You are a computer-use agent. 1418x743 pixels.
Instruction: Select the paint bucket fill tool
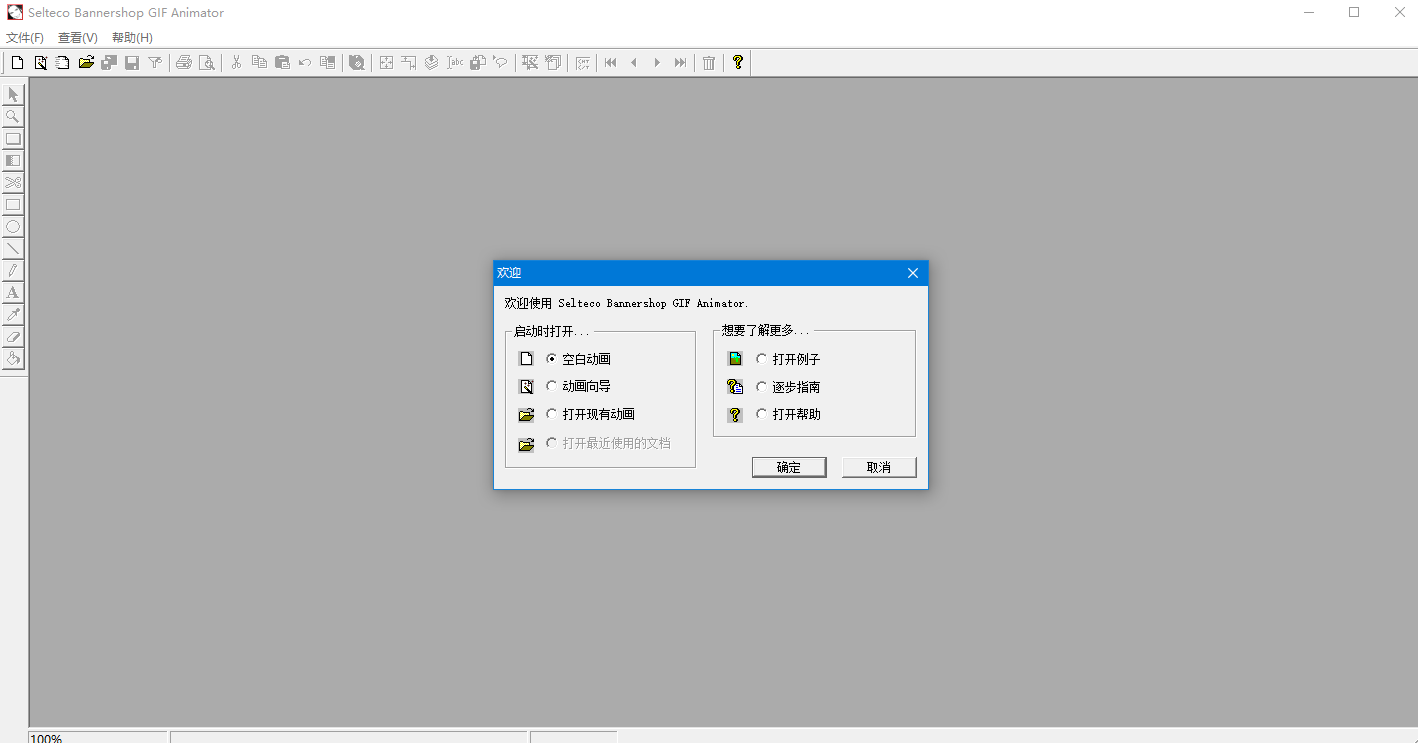click(x=13, y=359)
